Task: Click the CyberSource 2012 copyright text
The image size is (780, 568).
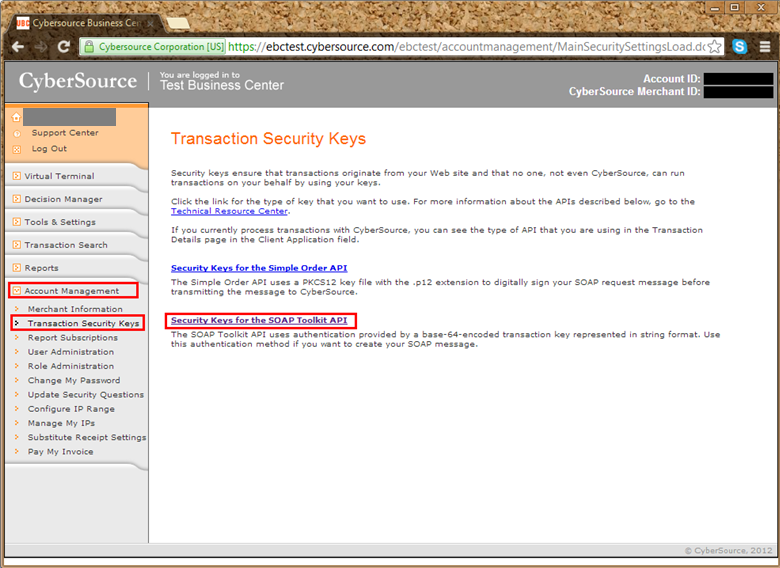Action: click(729, 551)
